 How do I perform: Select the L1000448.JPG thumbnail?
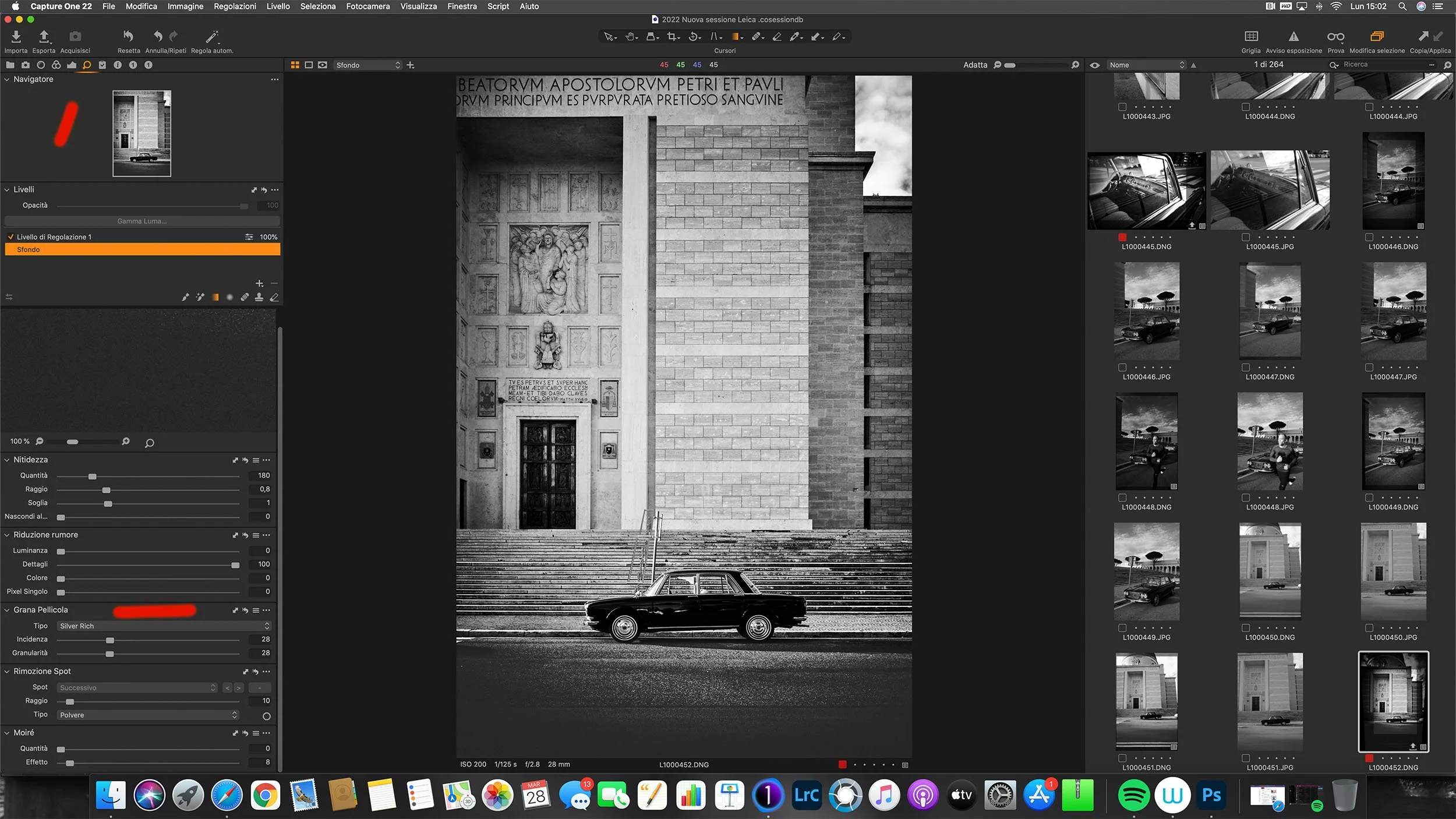click(1270, 442)
